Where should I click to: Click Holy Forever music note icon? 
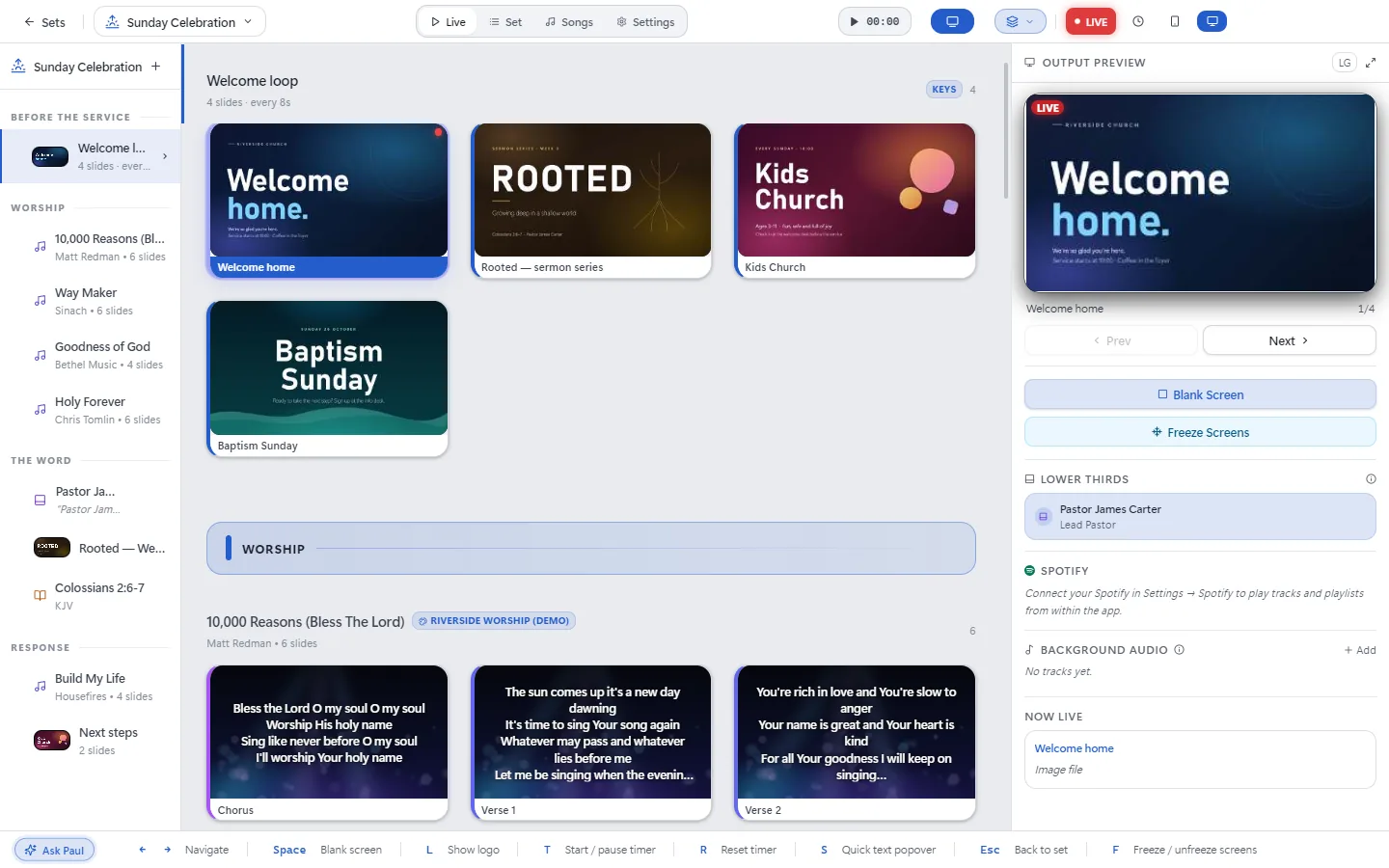click(40, 410)
